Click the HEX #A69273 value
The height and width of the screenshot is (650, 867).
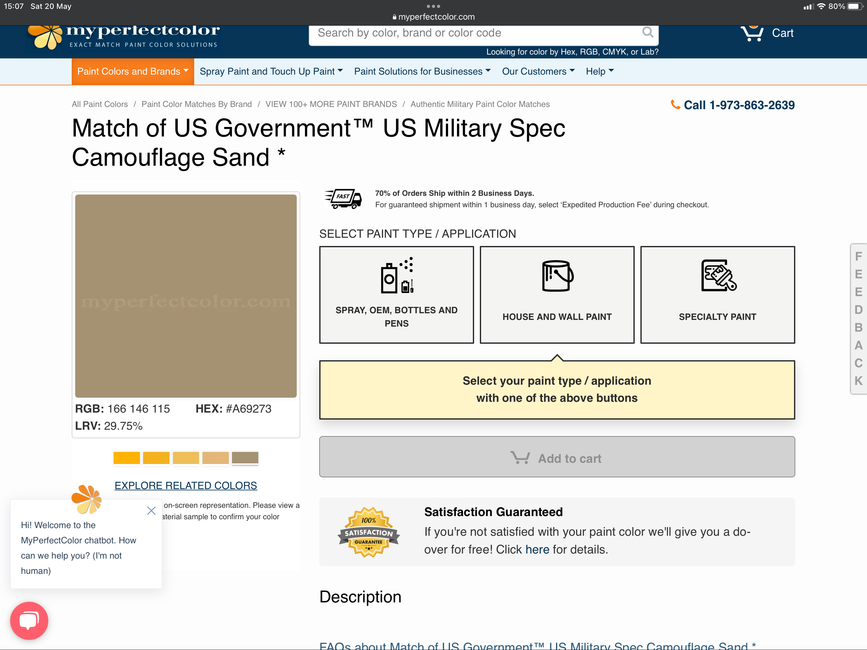(233, 408)
